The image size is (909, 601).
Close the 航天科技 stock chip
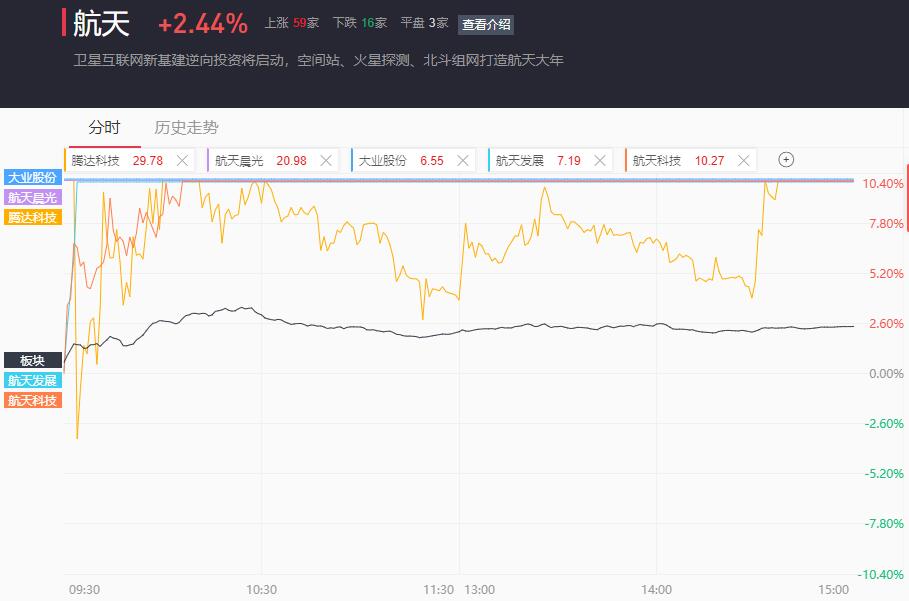[x=743, y=160]
